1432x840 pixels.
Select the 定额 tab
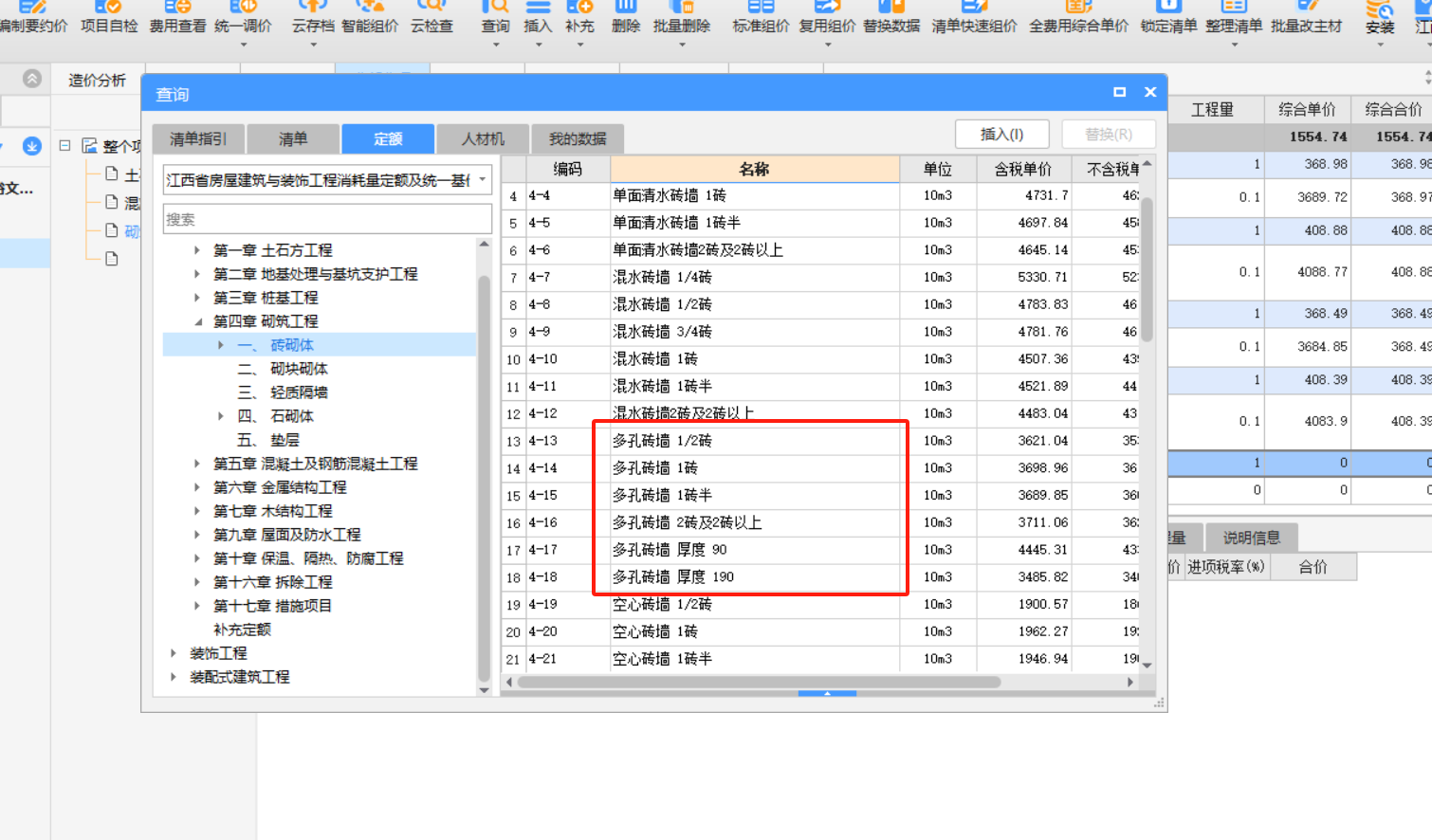click(x=388, y=139)
